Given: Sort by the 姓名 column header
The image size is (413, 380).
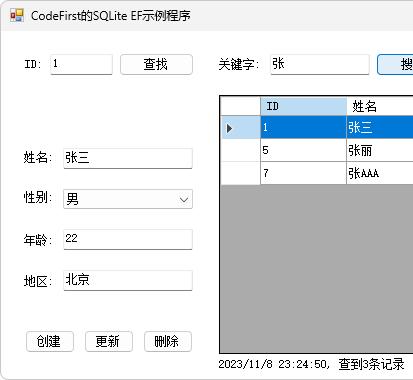Looking at the screenshot, I should [380, 106].
